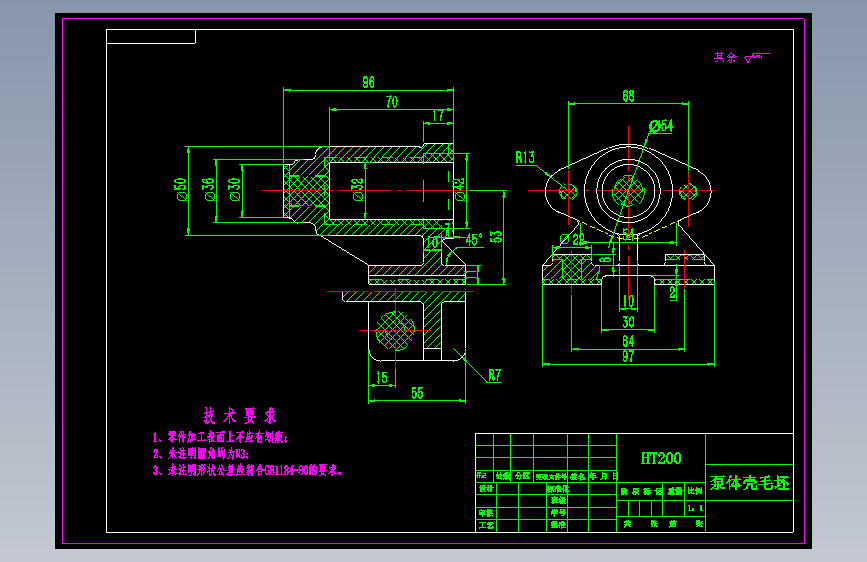Screen dimensions: 867x562
Task: Click the 68 width dimension
Action: (628, 96)
